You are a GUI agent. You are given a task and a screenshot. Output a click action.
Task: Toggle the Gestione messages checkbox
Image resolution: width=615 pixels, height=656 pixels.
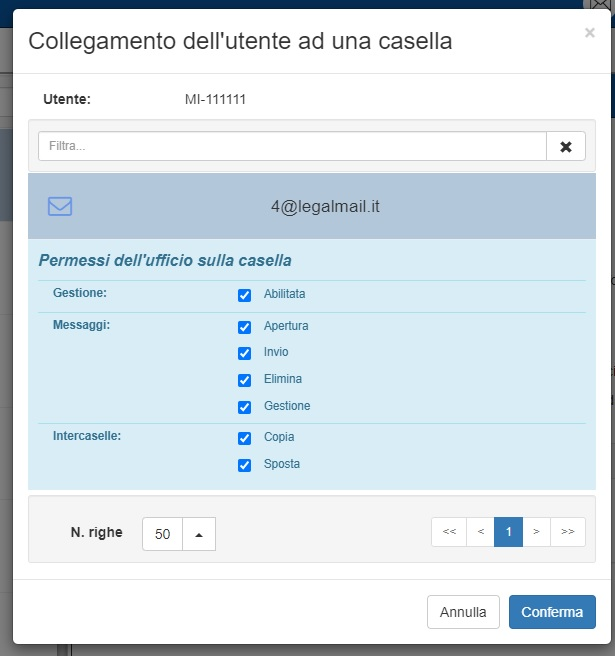point(244,407)
